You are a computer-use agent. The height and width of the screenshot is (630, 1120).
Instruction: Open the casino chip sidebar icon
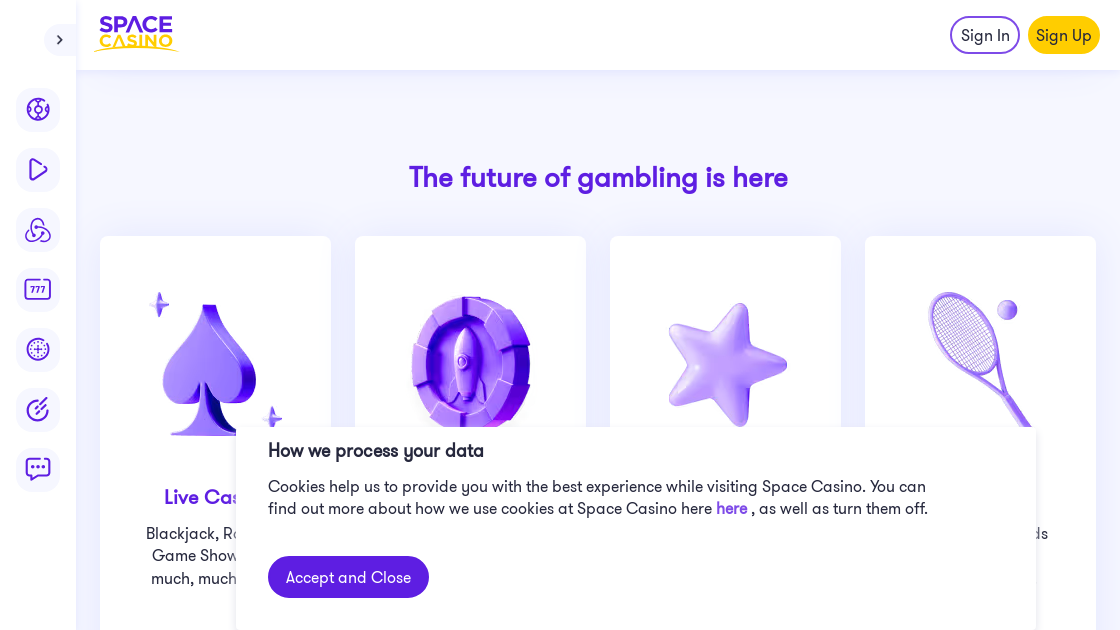[x=38, y=109]
